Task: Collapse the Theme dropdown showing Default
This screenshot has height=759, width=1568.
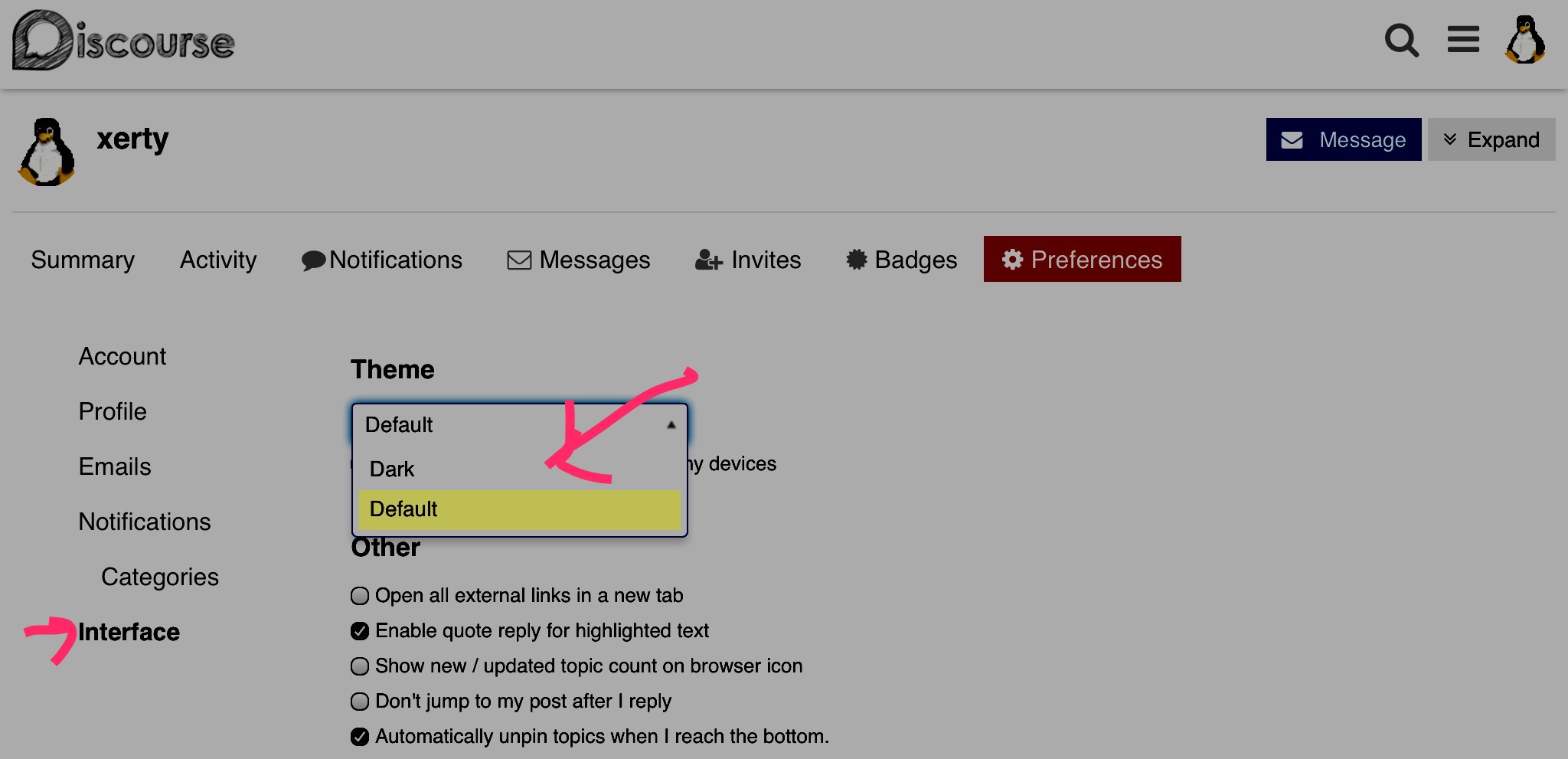Action: click(x=520, y=424)
